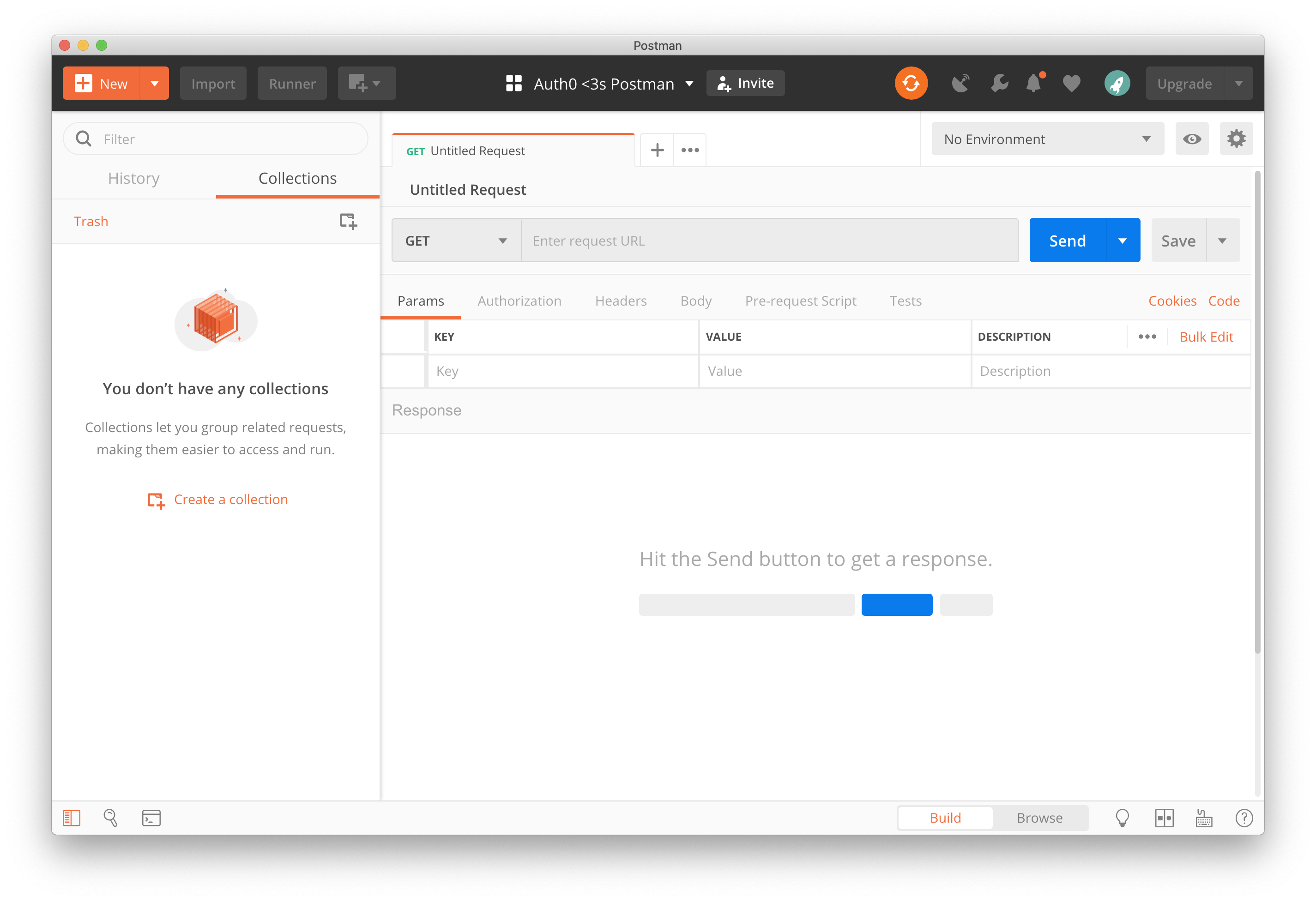Open the notifications bell icon
The width and height of the screenshot is (1316, 903).
click(1034, 83)
